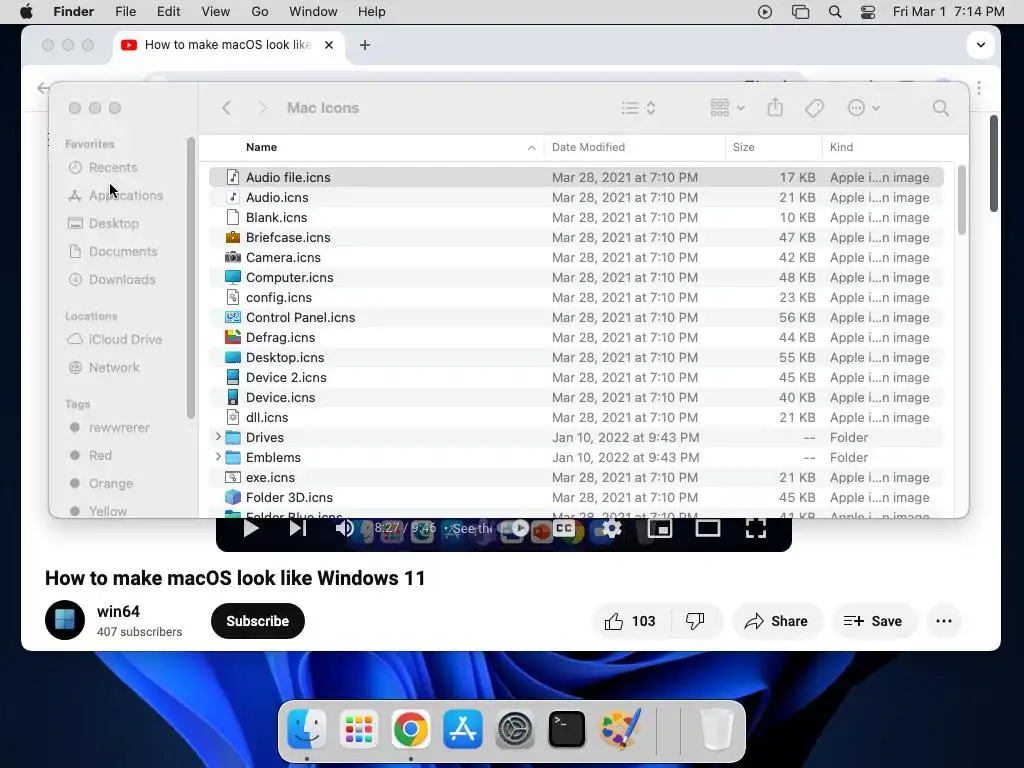Click the win64 channel name
Screen dimensions: 1024x768
(118, 611)
